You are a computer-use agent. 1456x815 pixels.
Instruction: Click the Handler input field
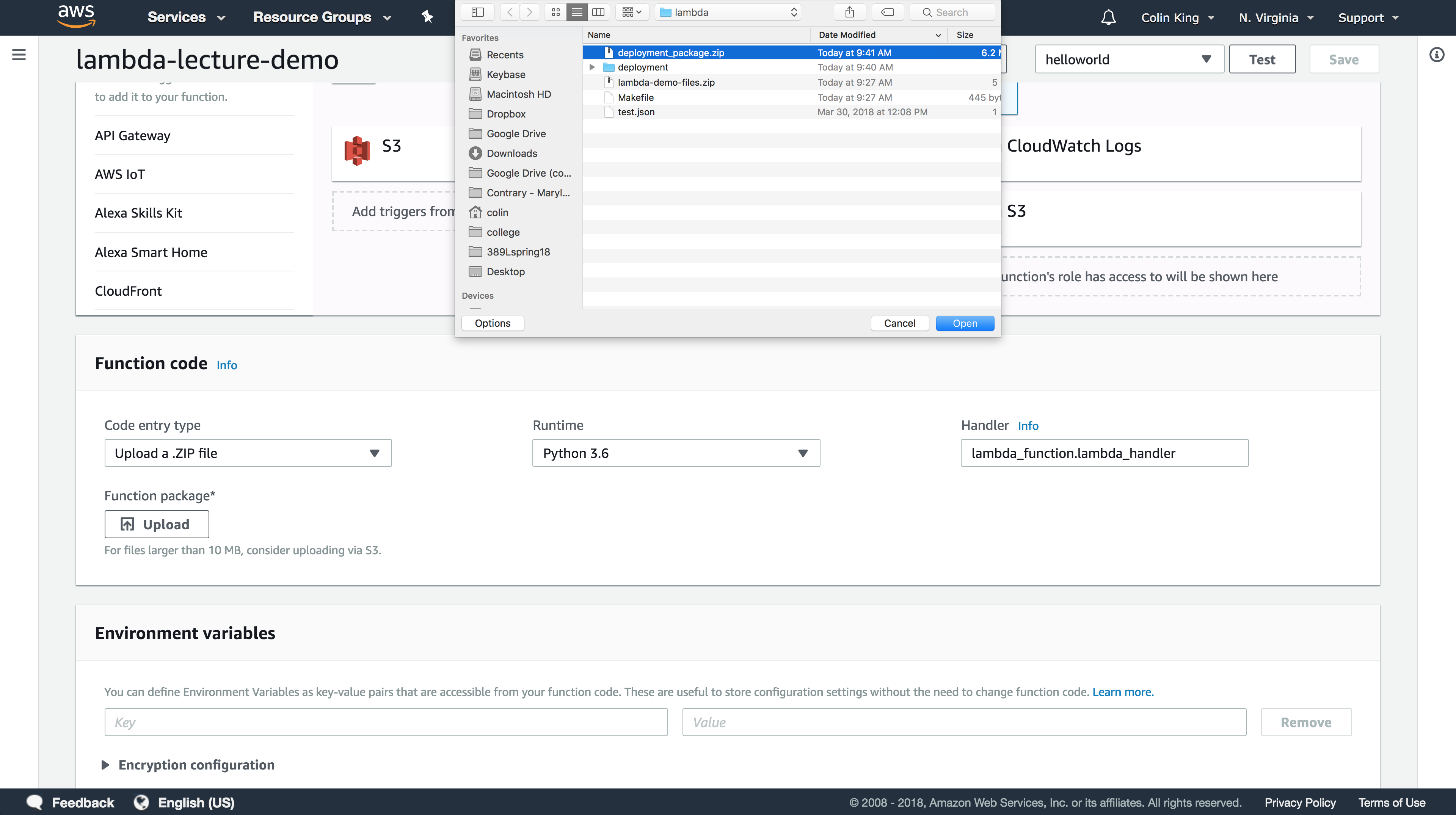pos(1104,453)
